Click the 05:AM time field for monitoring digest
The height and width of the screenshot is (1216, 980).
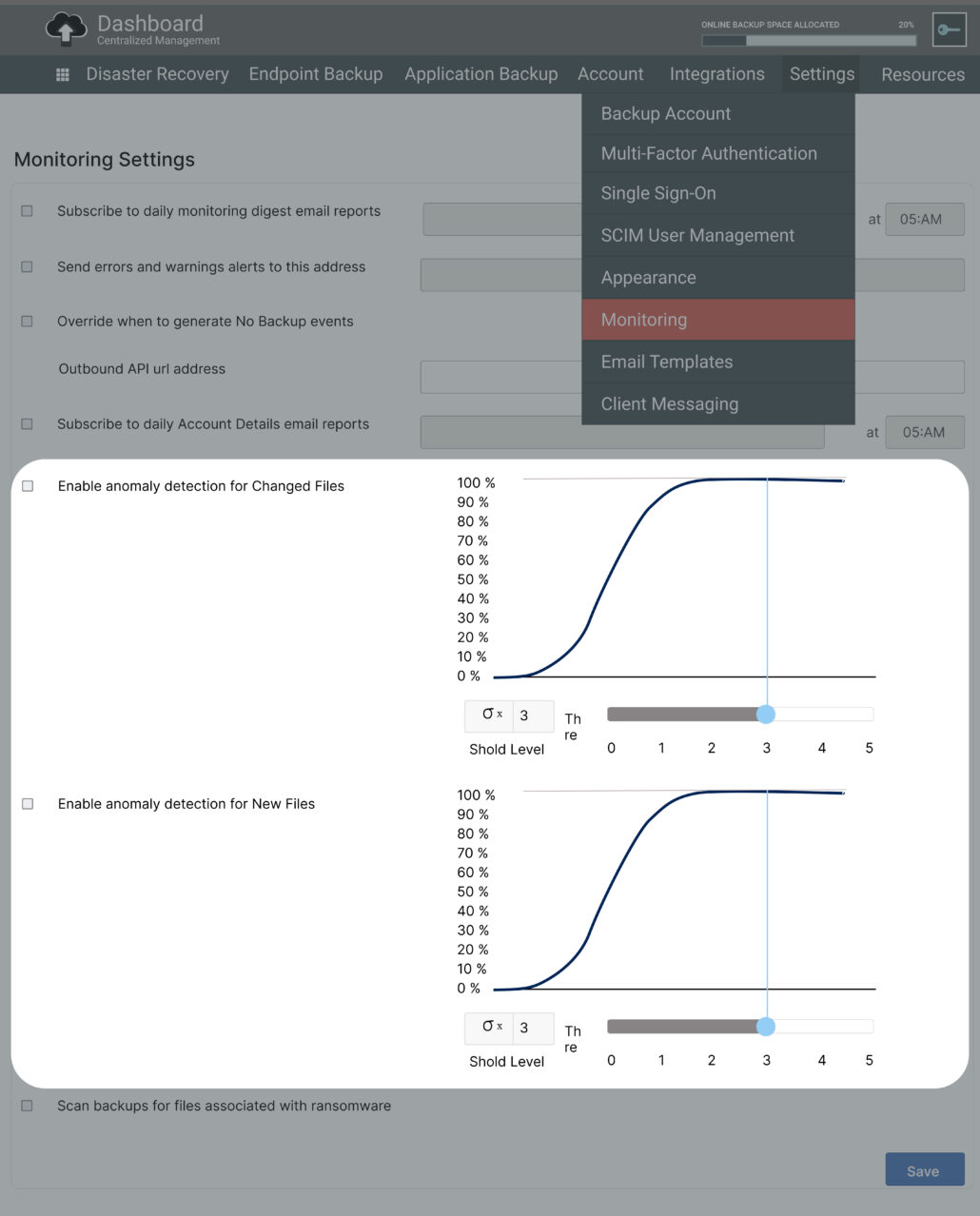click(x=924, y=219)
